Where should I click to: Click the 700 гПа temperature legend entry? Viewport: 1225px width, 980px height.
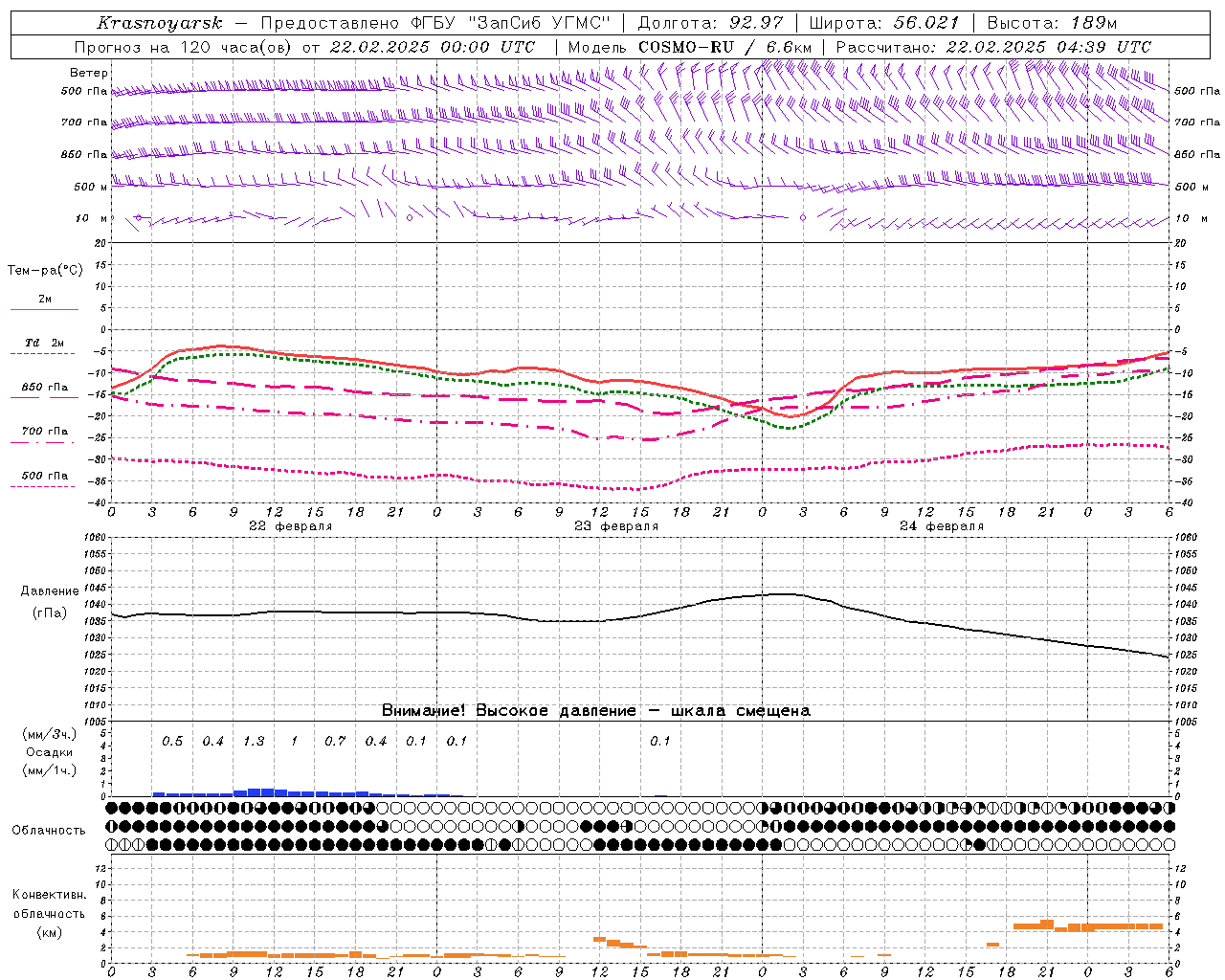[x=45, y=432]
